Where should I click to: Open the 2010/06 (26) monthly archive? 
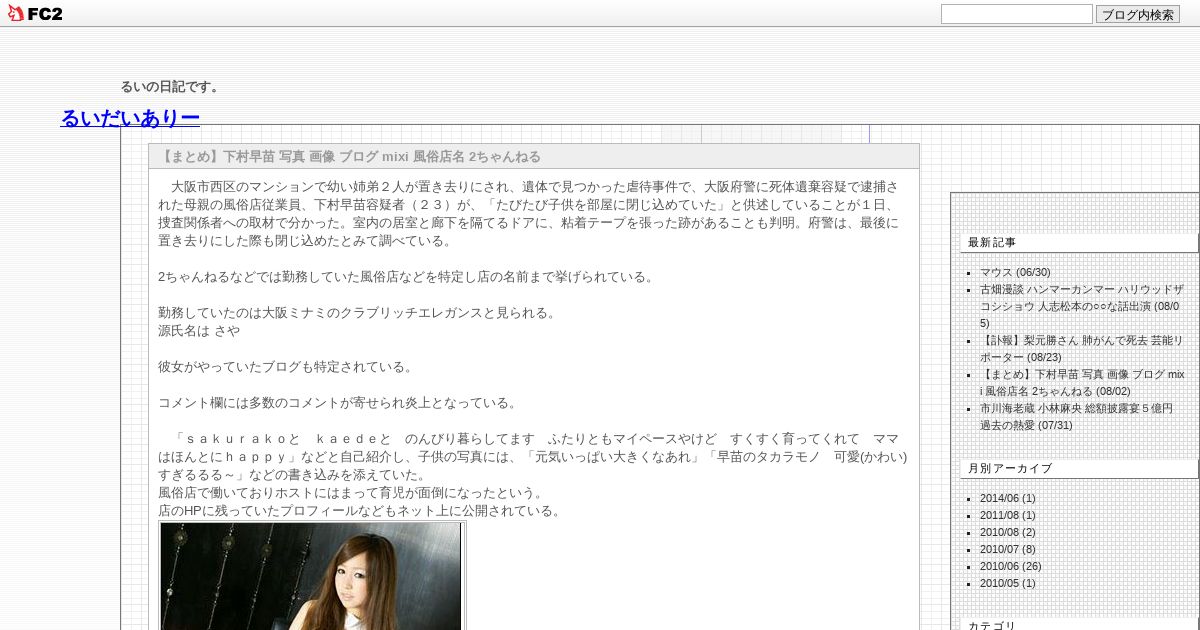coord(1010,566)
